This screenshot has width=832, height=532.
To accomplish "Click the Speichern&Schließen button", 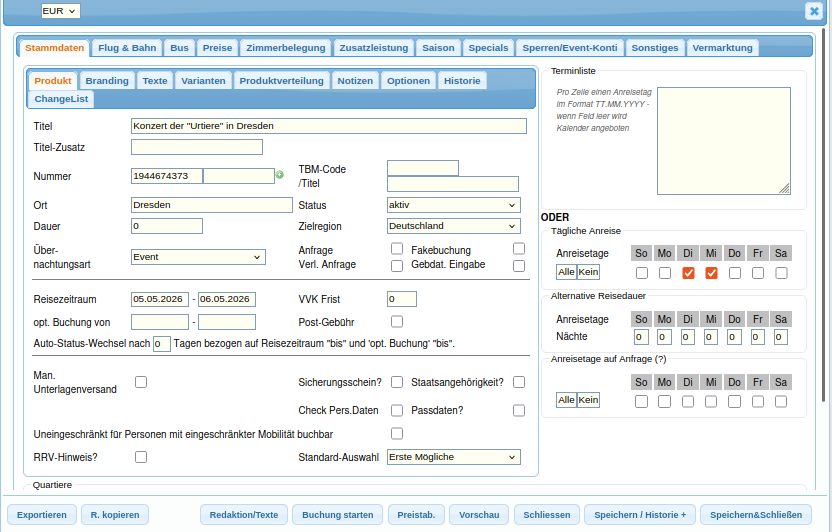I will pos(756,515).
